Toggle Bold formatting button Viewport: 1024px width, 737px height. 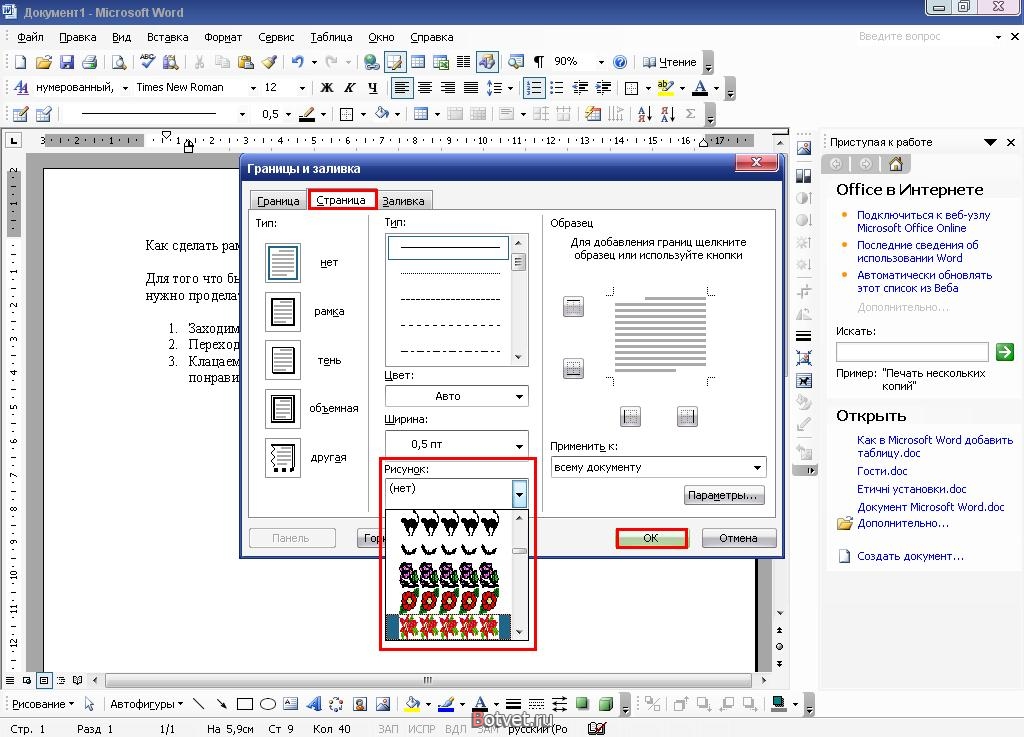(327, 87)
